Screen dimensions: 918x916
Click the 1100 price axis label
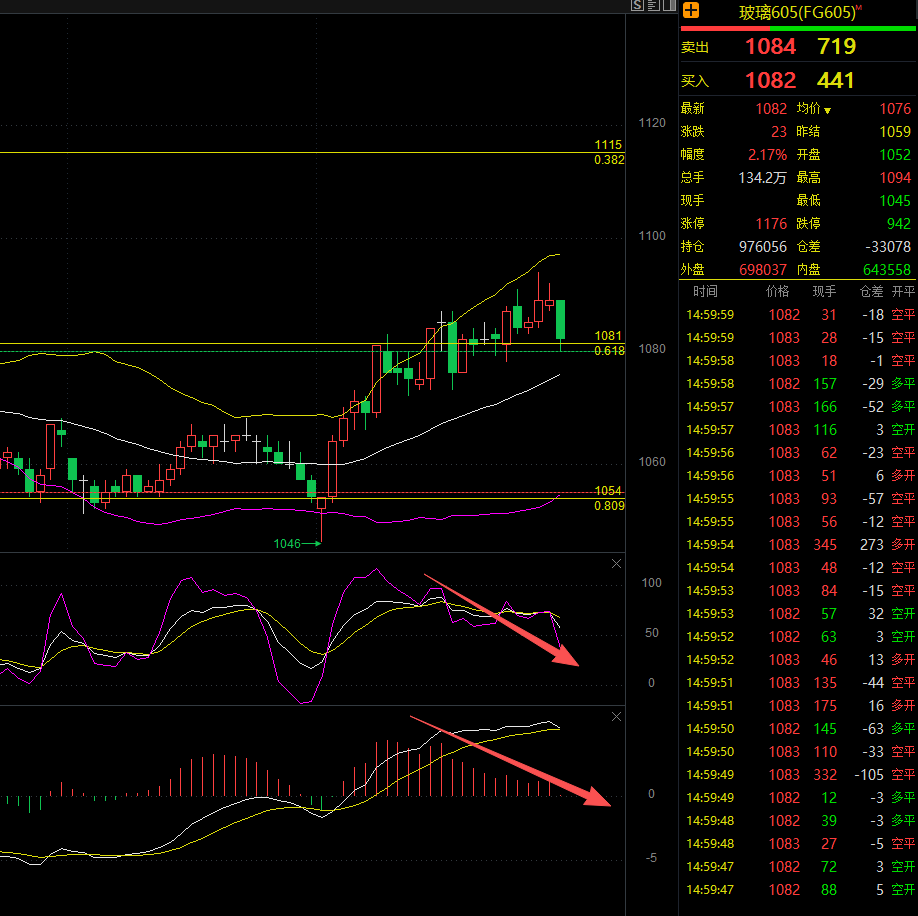click(x=652, y=236)
